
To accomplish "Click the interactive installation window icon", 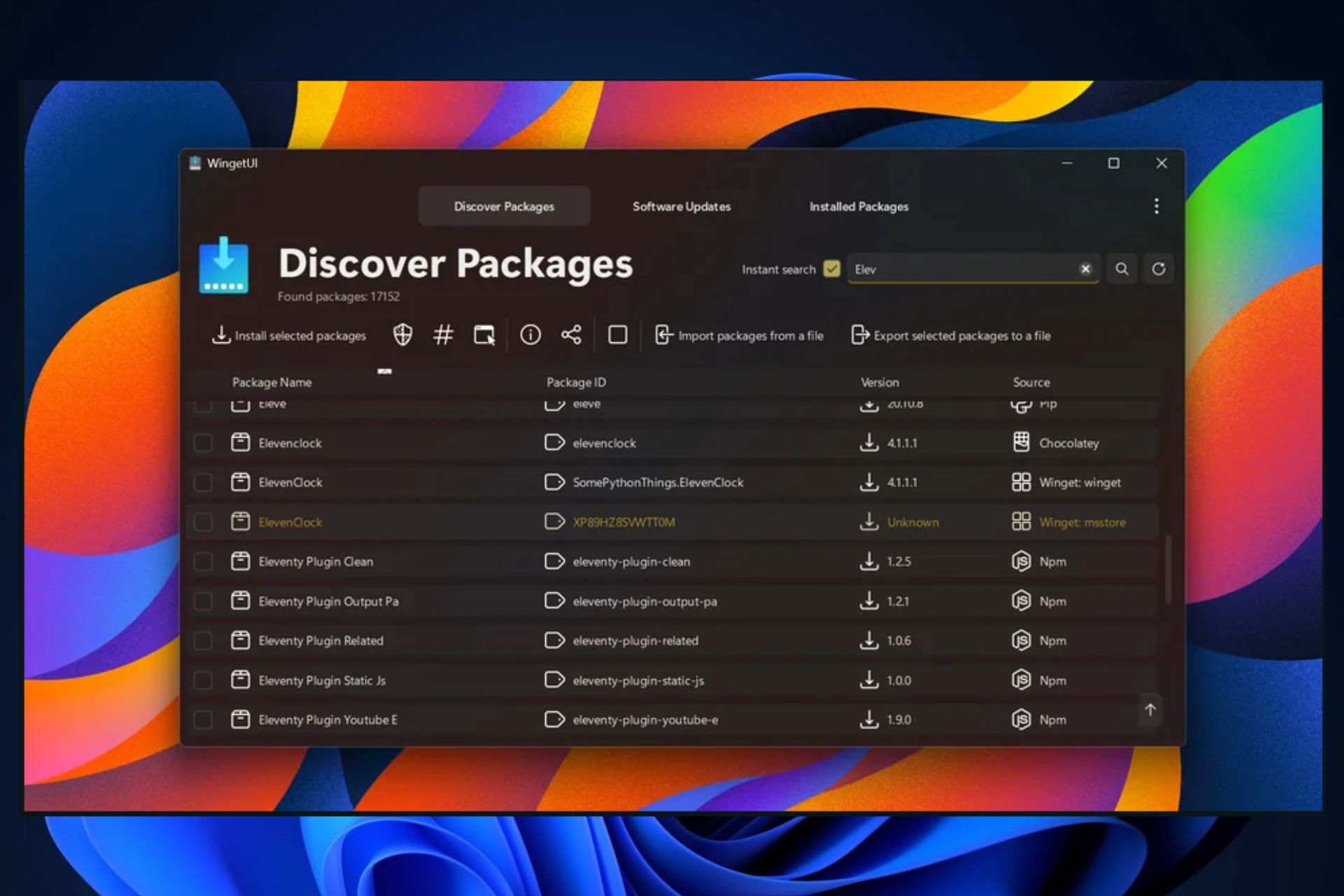I will (x=484, y=335).
